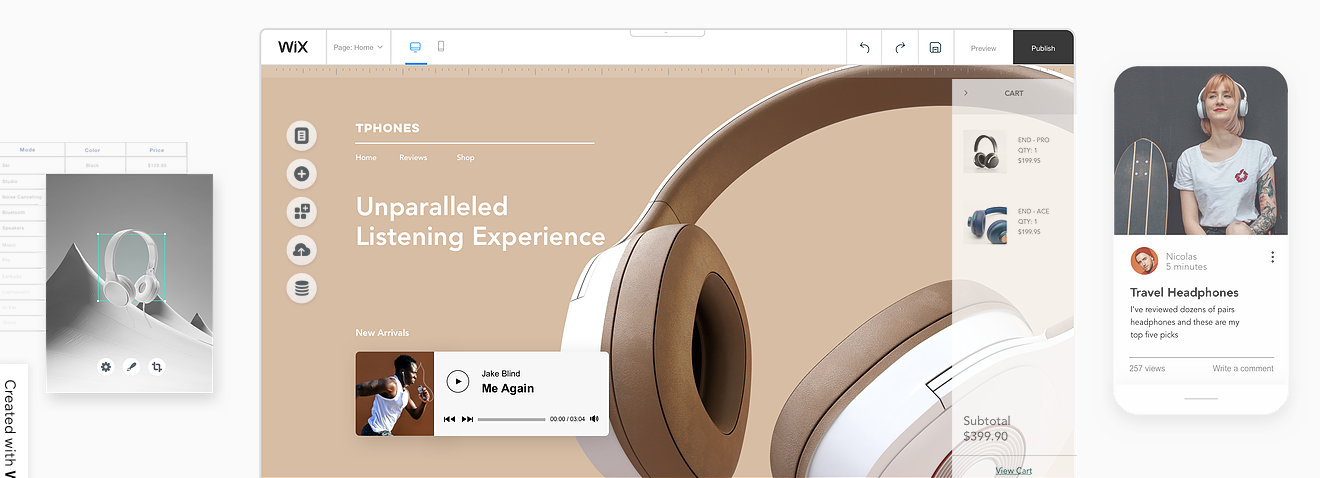Play the Me Again track

pos(457,381)
